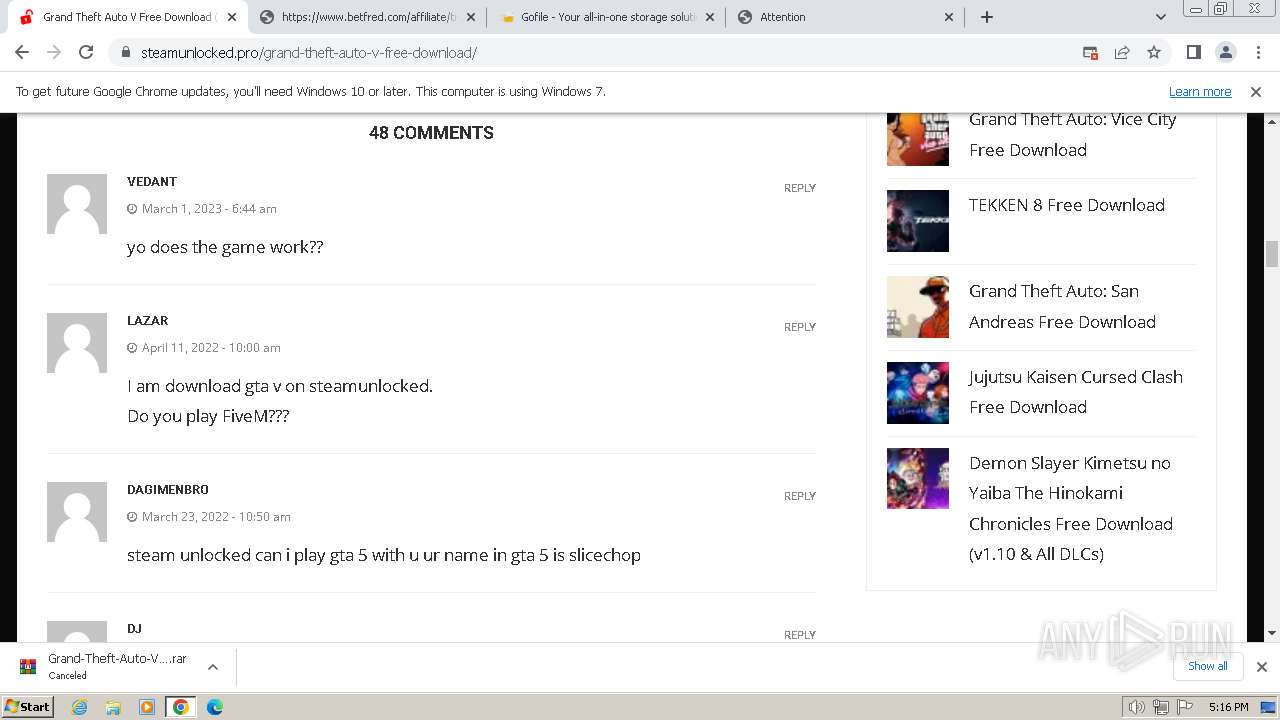Open the volume speaker tray icon
1280x720 pixels.
point(1137,707)
